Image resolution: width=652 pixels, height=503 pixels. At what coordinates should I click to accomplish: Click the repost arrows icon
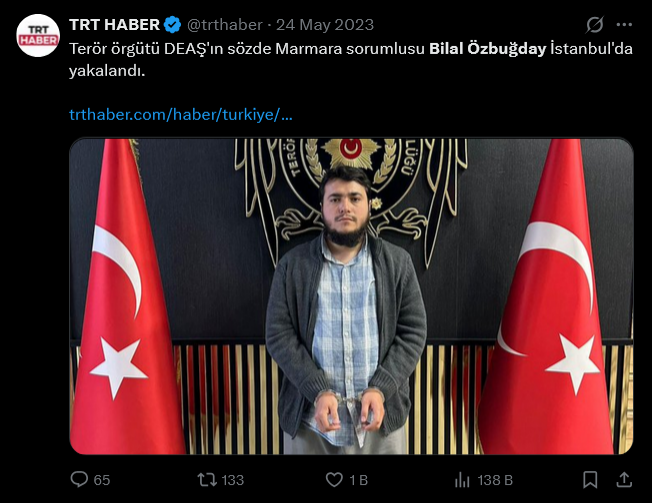[207, 480]
